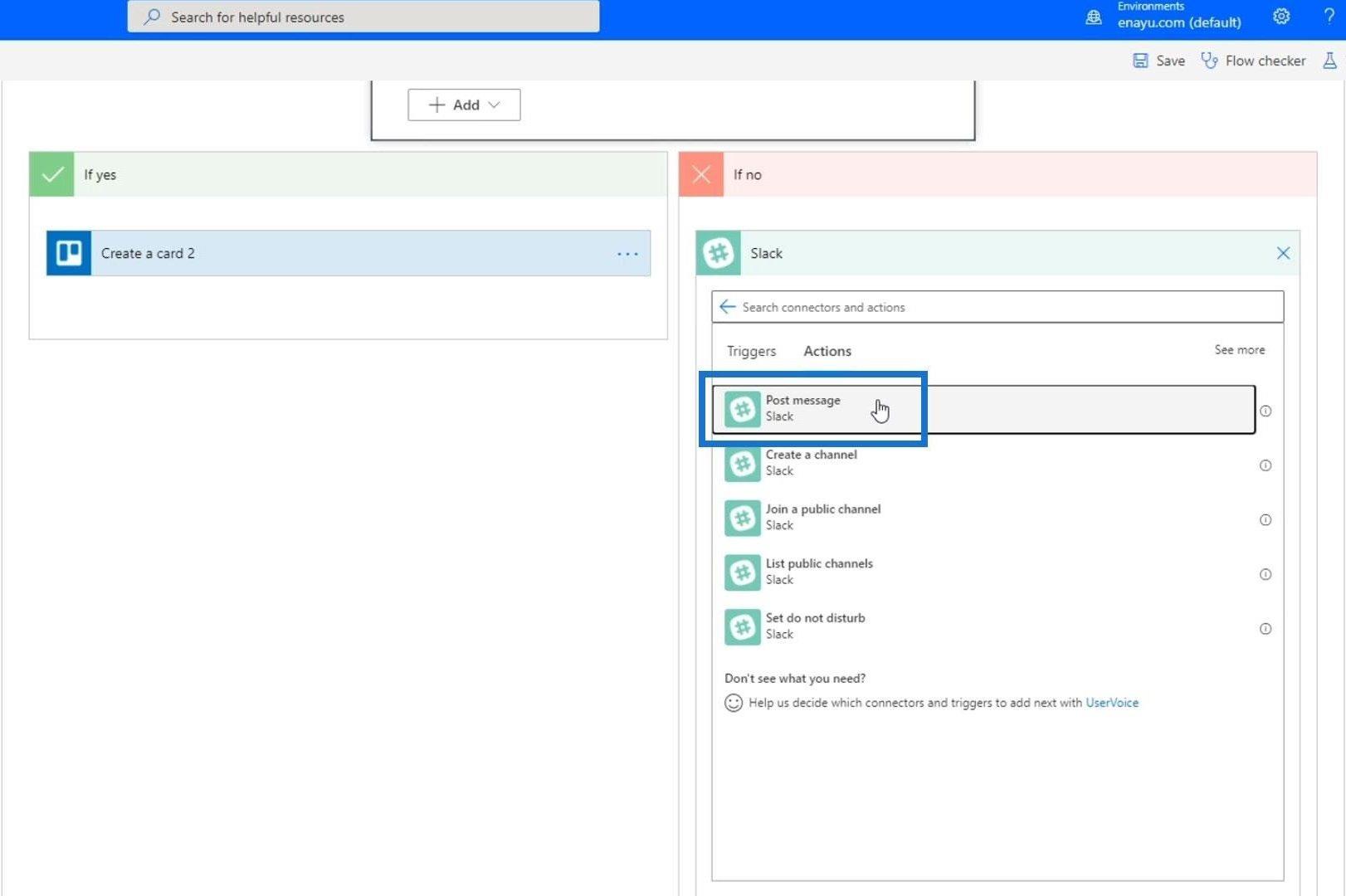Viewport: 1346px width, 896px height.
Task: Click the Test flask icon
Action: (x=1329, y=61)
